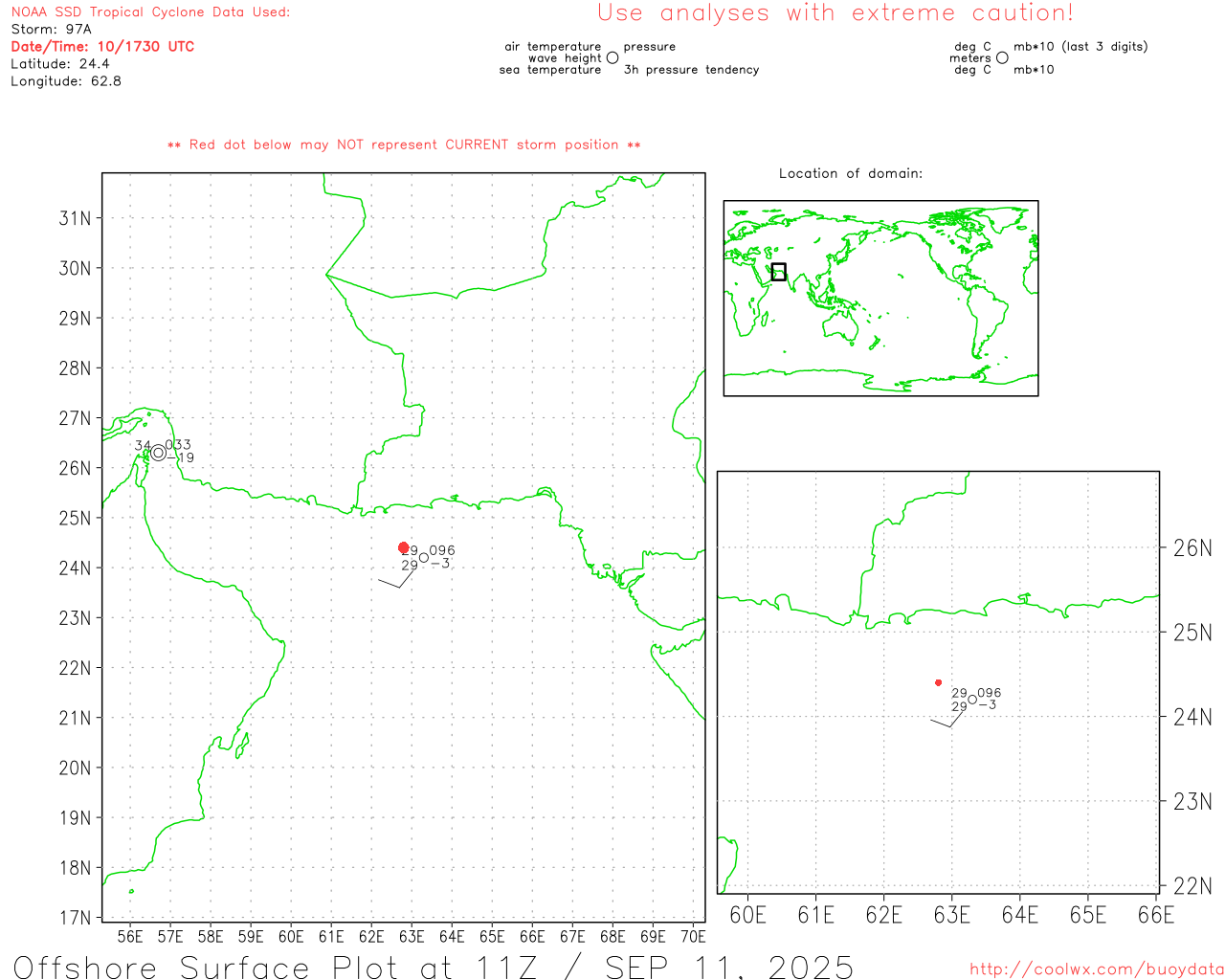This screenshot has width=1225, height=980.
Task: Click the '70E' longitude axis label
Action: tap(693, 937)
